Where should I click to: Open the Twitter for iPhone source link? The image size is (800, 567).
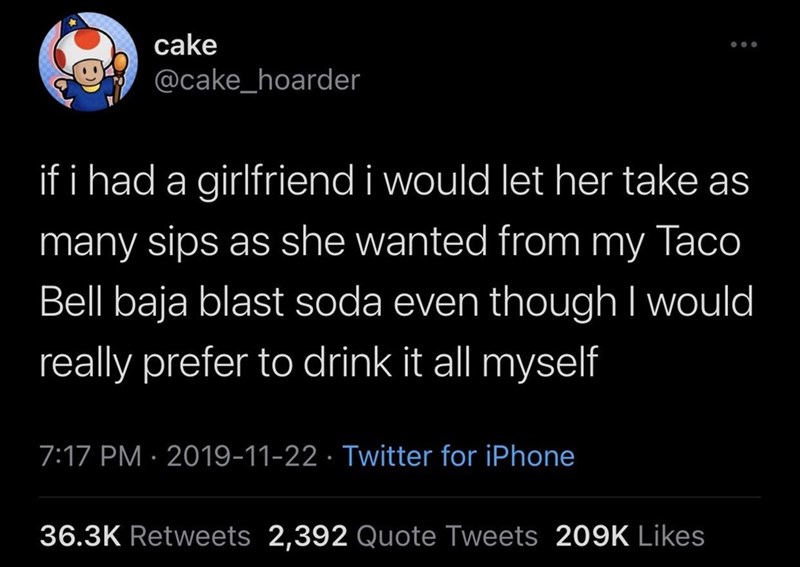coord(458,457)
